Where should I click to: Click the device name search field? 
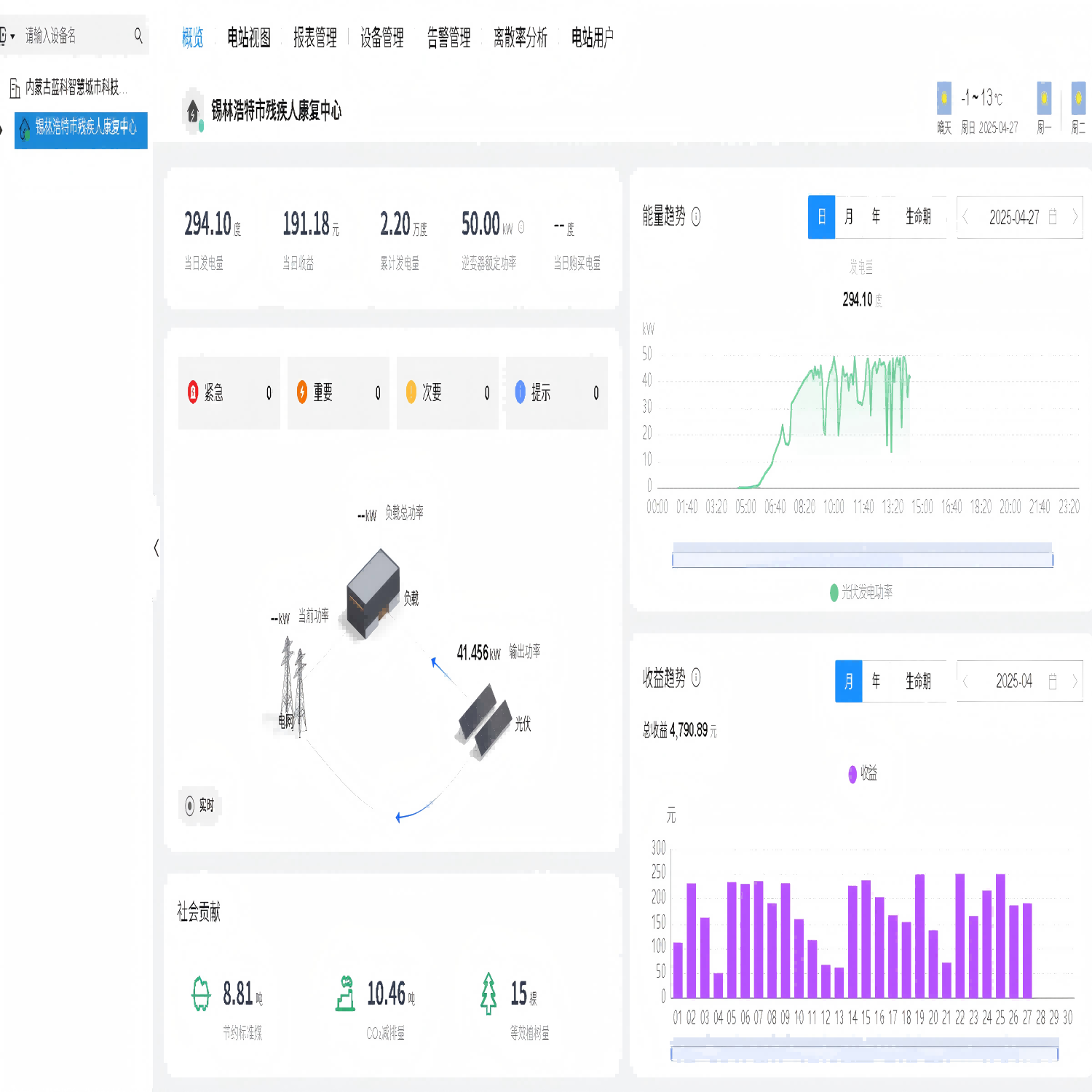(73, 35)
